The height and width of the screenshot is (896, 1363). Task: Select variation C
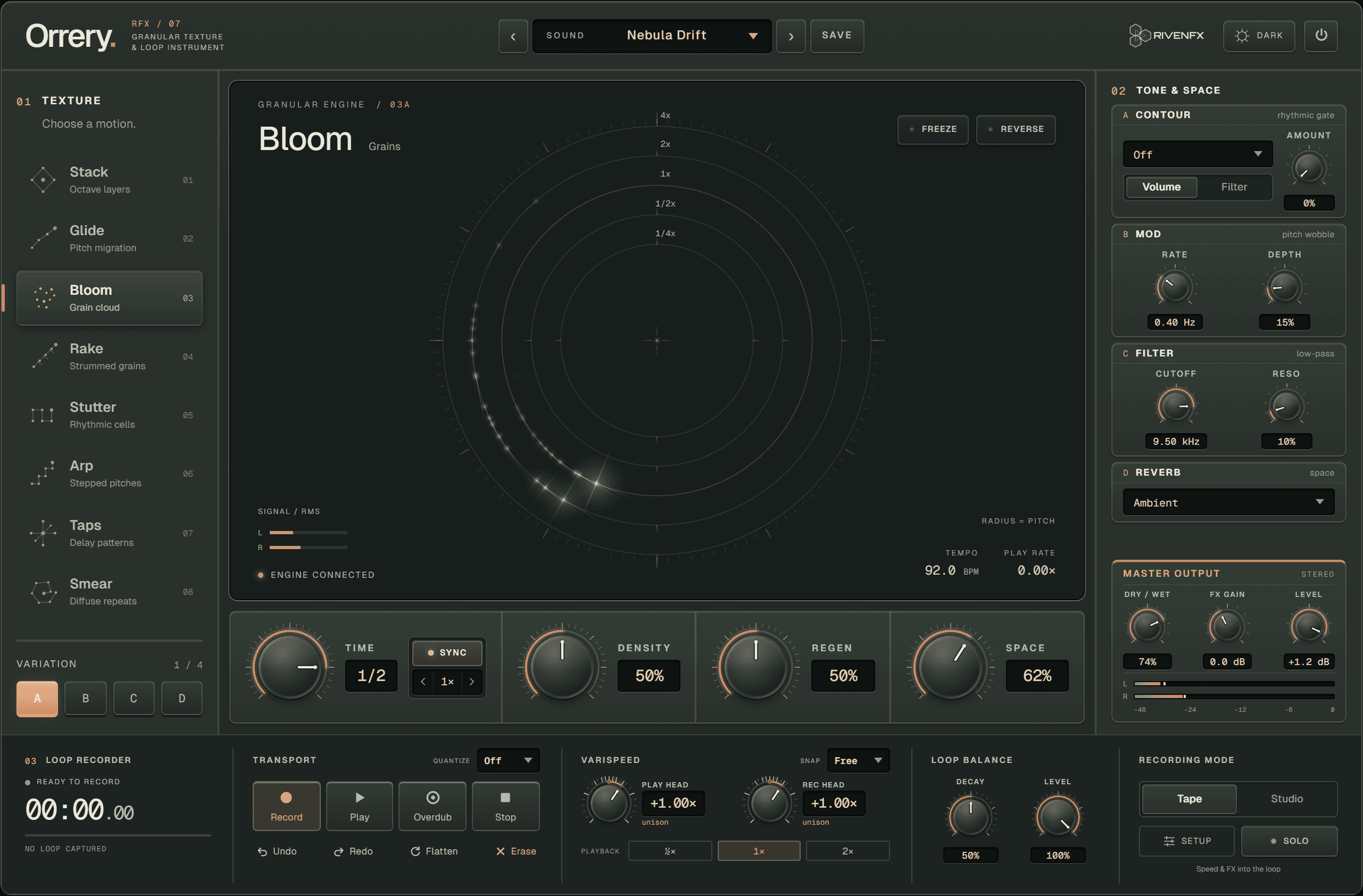point(134,699)
